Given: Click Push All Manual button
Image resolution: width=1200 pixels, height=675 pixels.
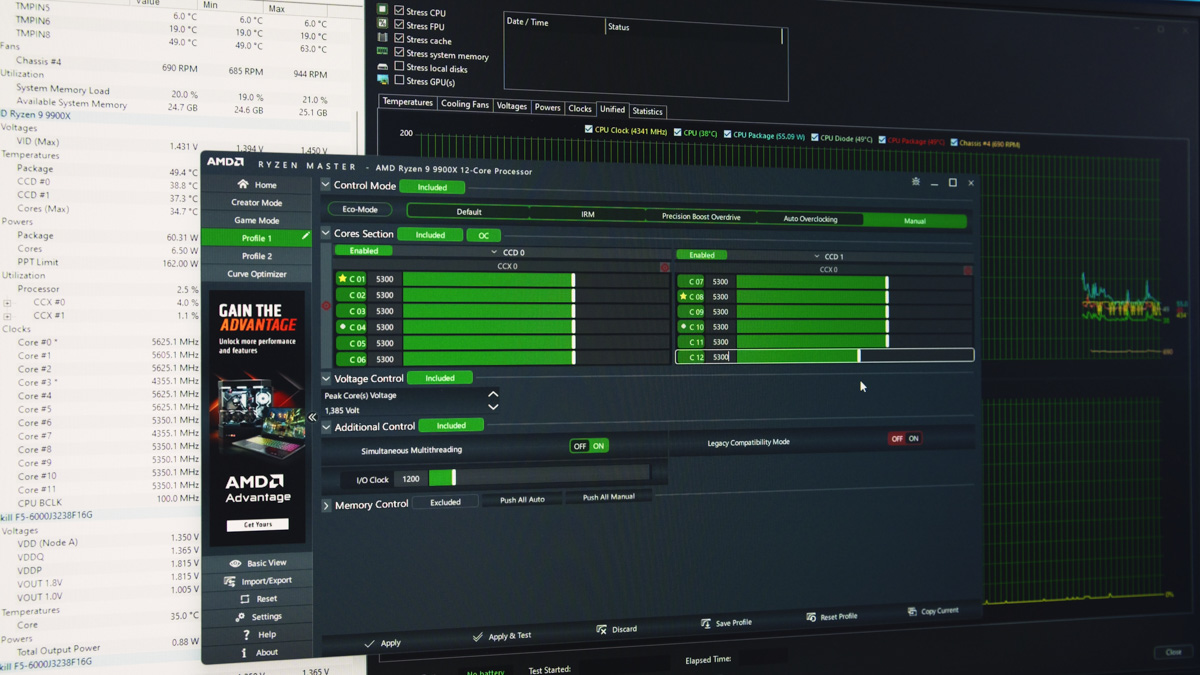Looking at the screenshot, I should [x=608, y=497].
